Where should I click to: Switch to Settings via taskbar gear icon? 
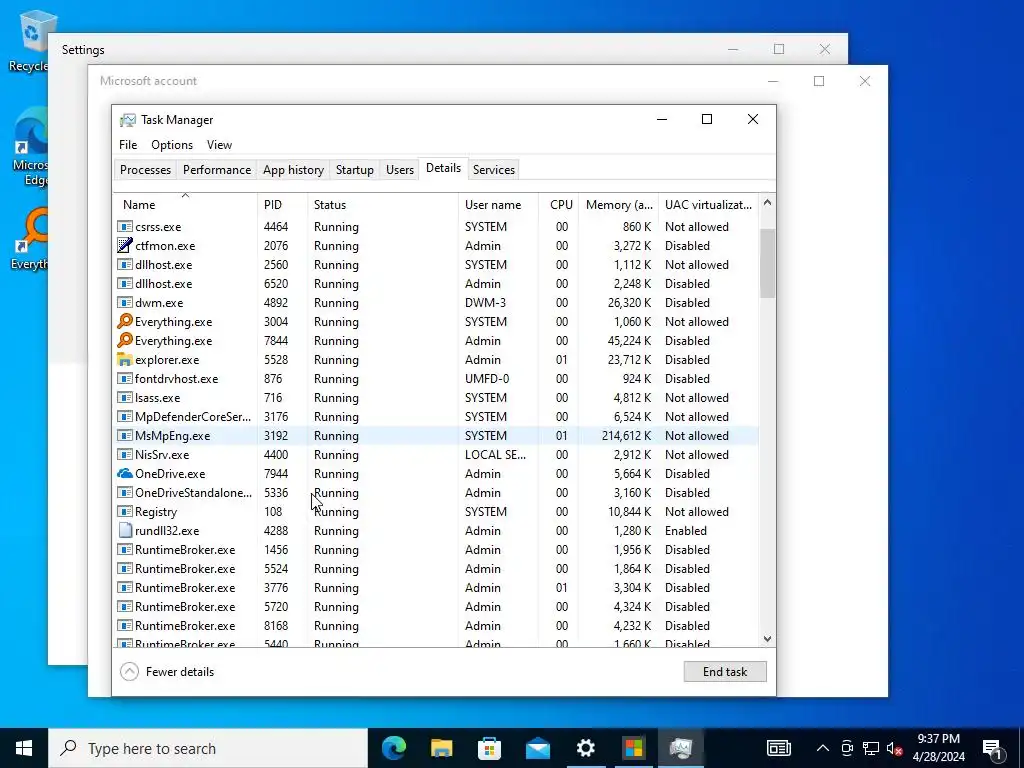pos(585,748)
